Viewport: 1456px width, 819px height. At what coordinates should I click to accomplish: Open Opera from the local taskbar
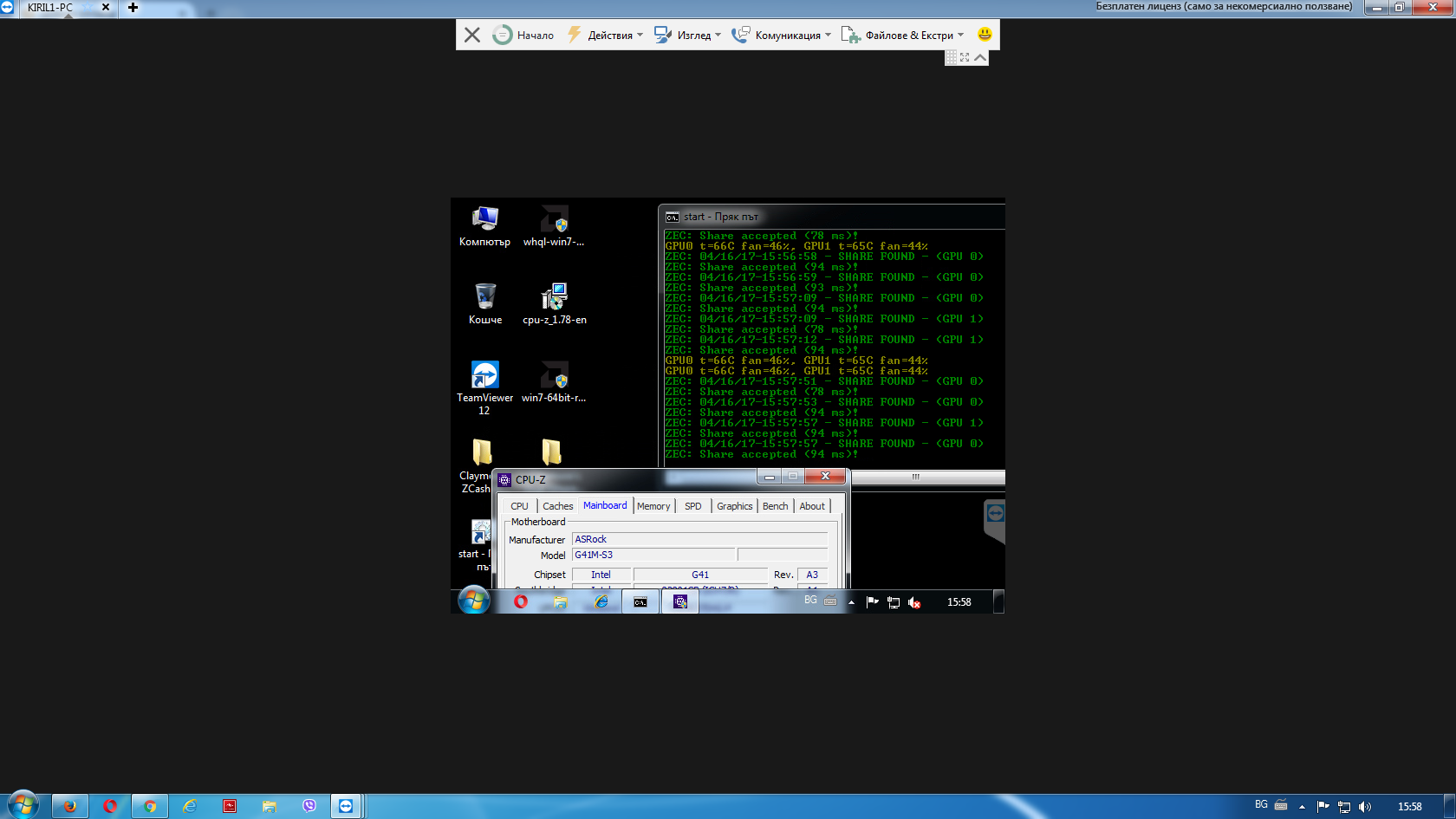pos(109,806)
